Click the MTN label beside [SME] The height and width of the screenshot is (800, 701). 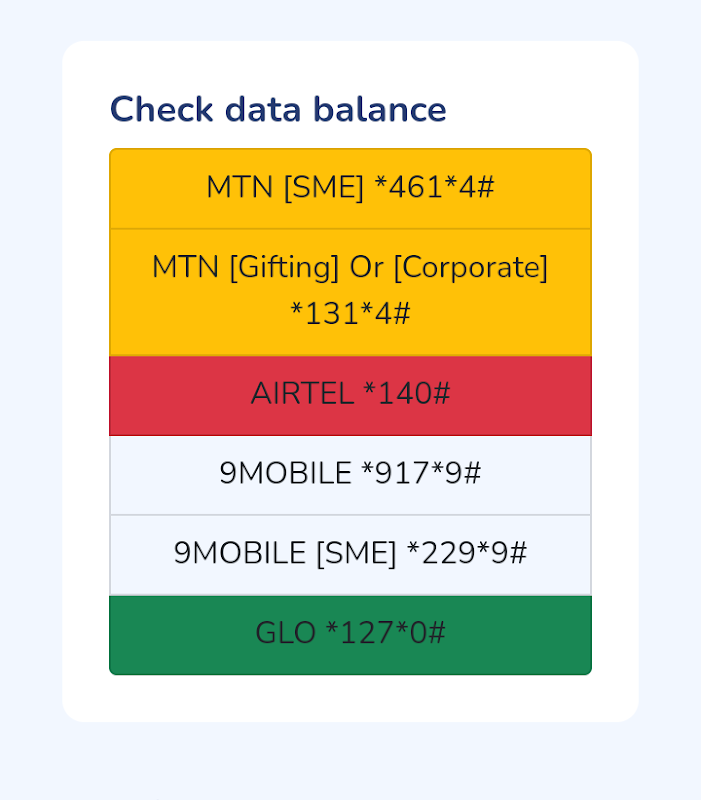239,187
